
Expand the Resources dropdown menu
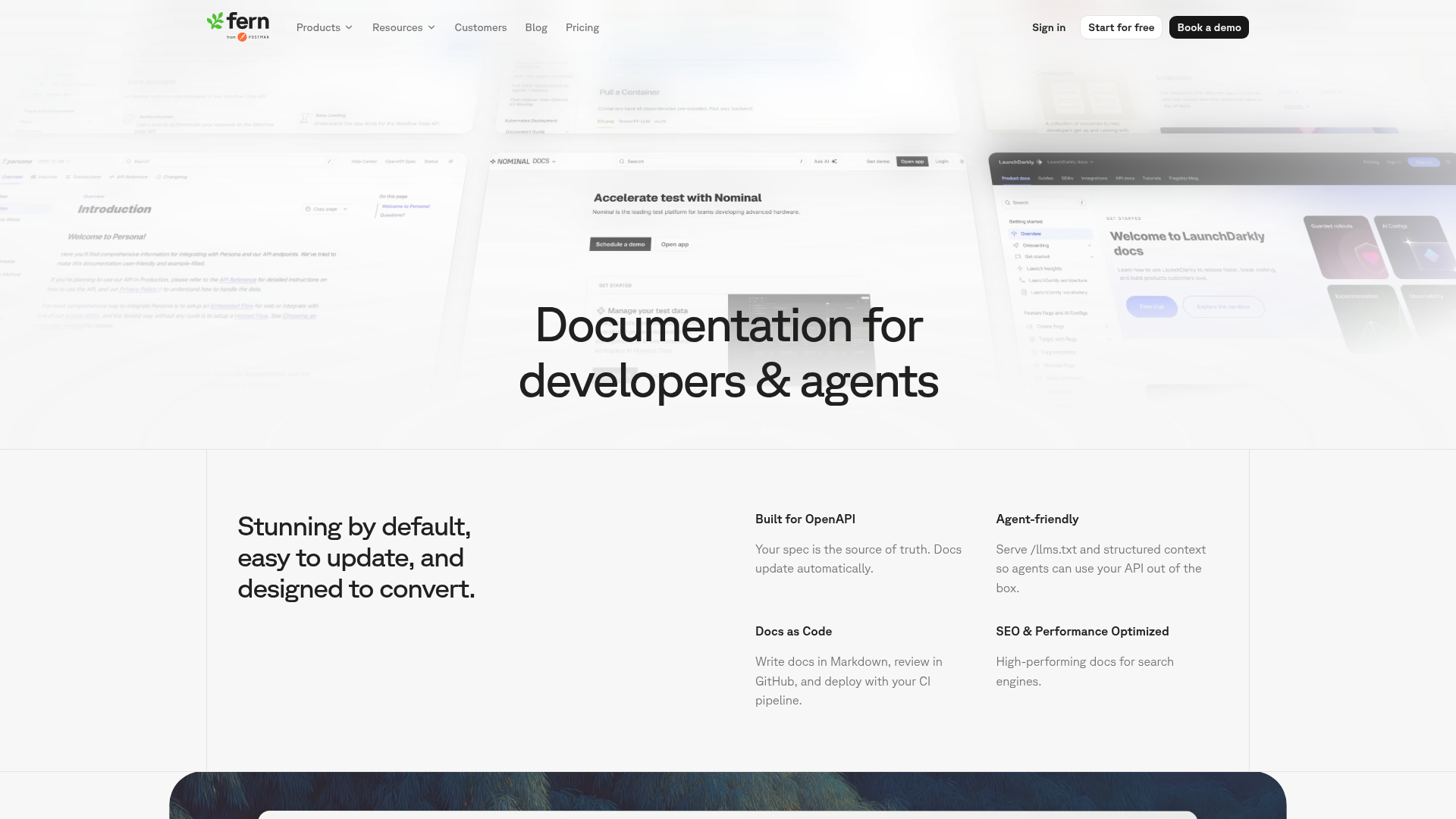(x=403, y=27)
